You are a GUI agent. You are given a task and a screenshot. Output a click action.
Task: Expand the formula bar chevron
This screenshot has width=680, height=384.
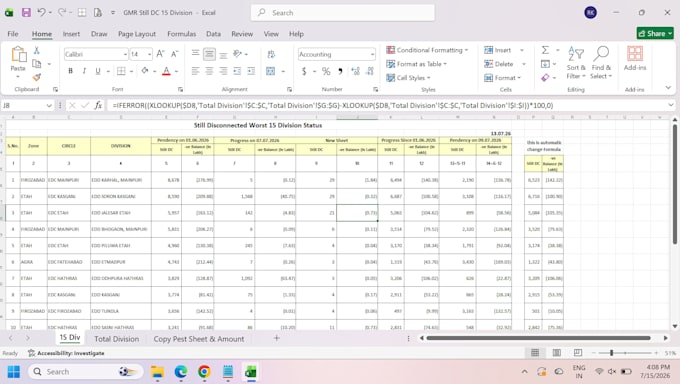(x=671, y=105)
